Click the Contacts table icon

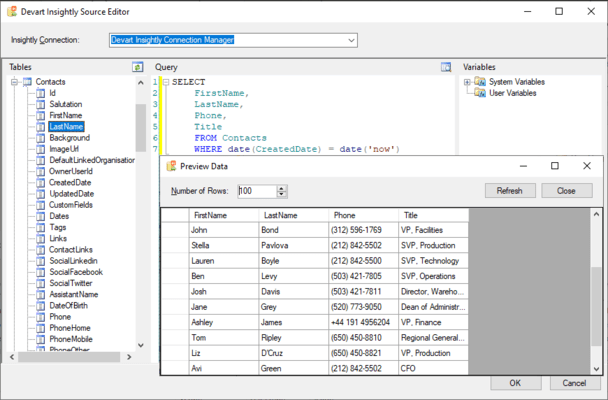tap(28, 82)
